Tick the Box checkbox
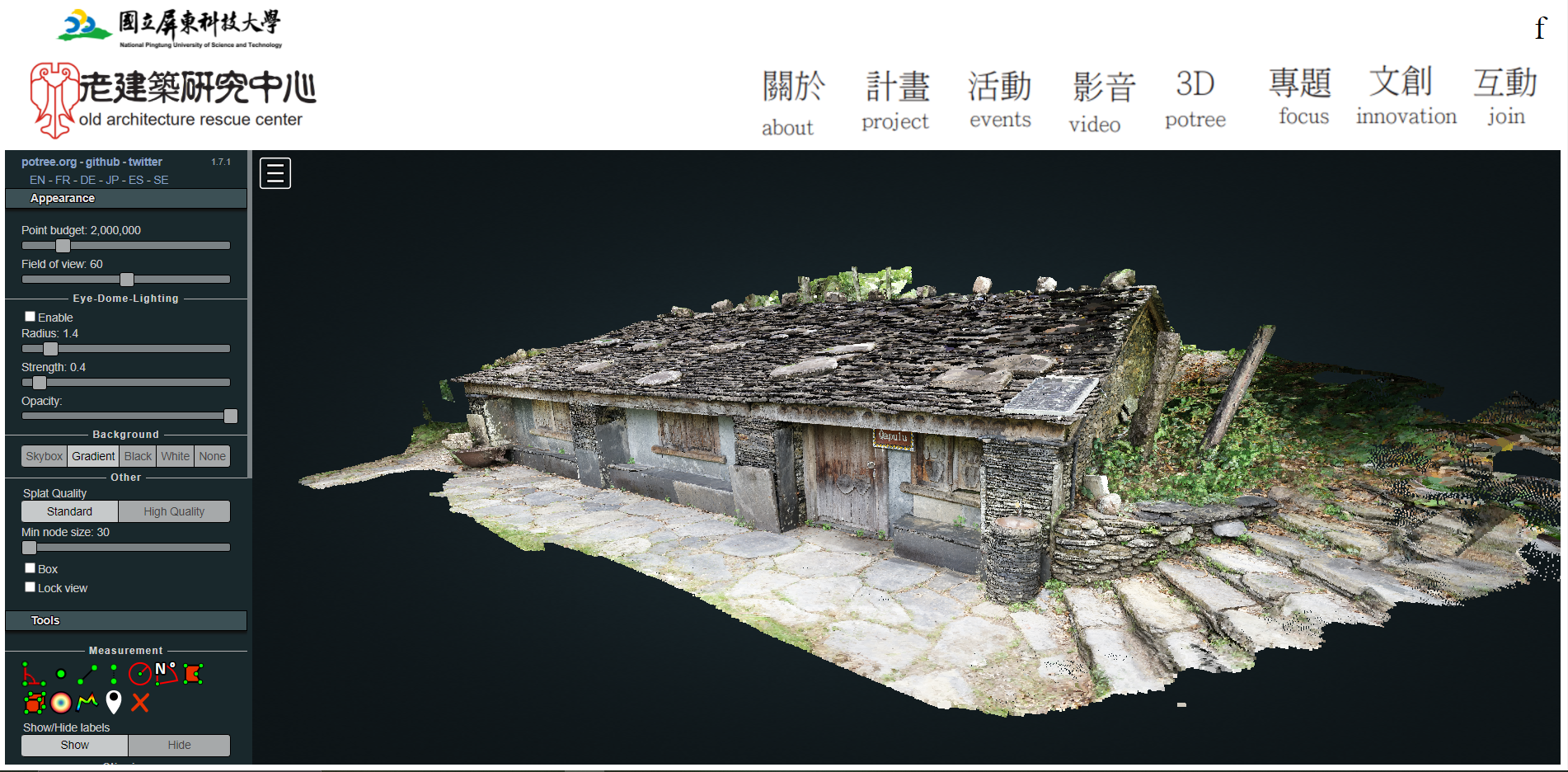This screenshot has height=772, width=1568. tap(30, 568)
